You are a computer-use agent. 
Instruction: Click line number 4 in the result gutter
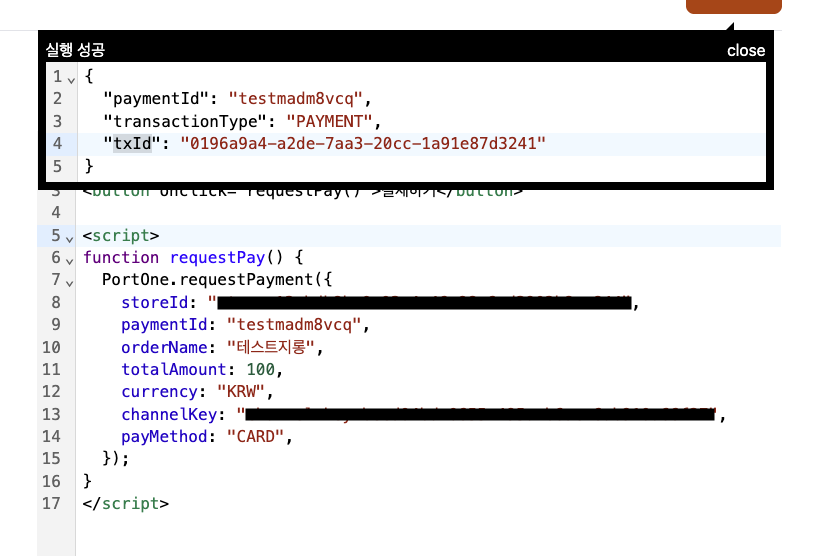click(x=57, y=143)
